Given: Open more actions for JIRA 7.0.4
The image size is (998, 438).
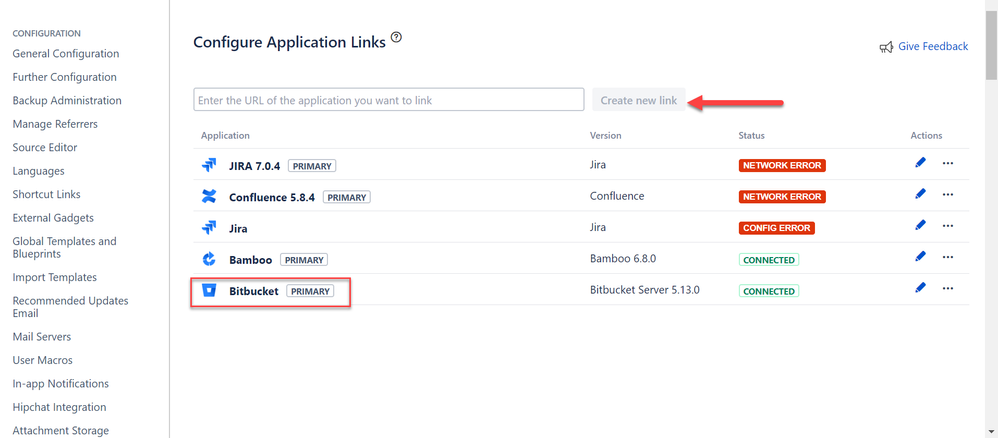Looking at the screenshot, I should [x=948, y=163].
